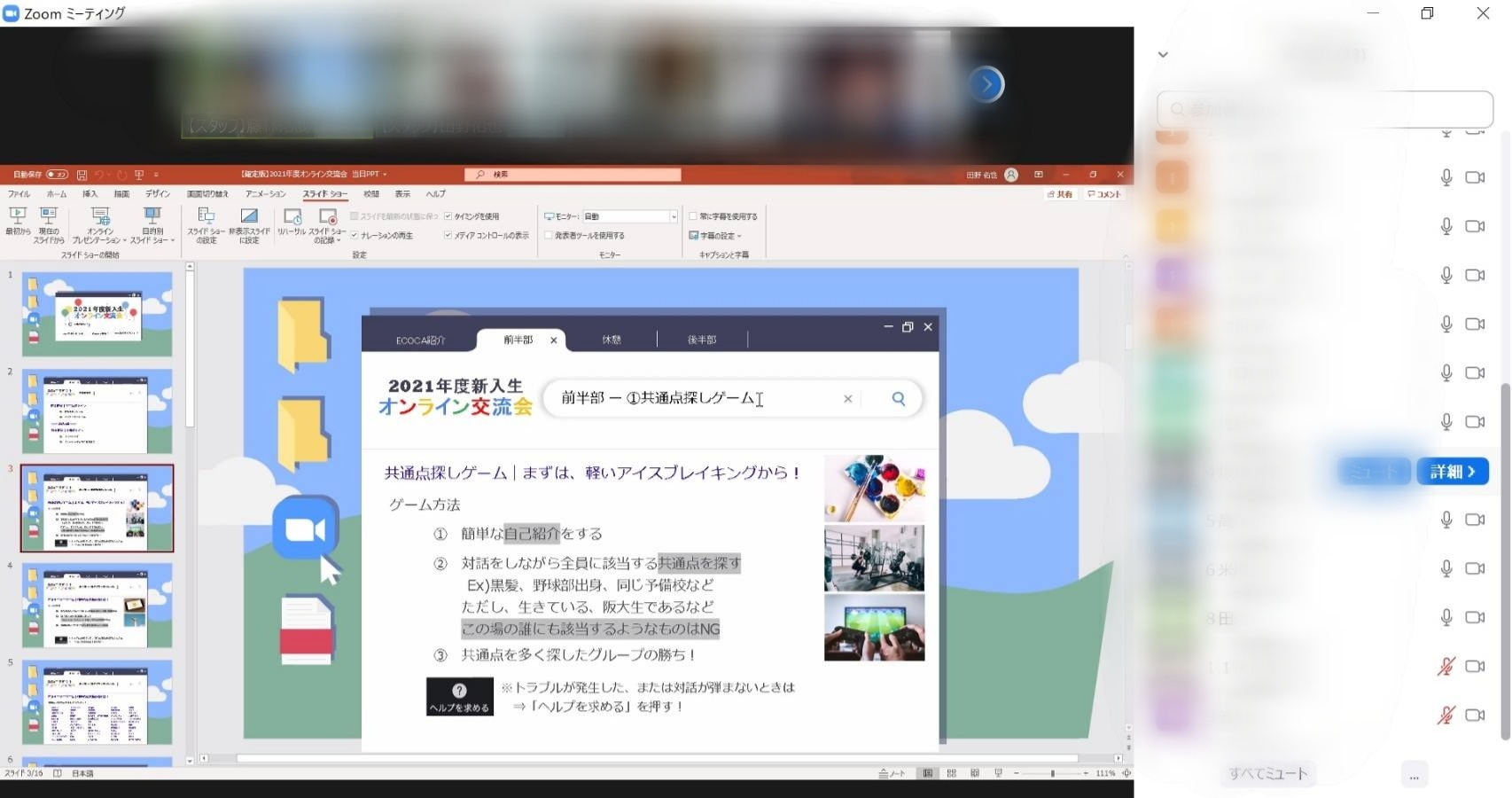Screen dimensions: 1512x798
Task: Click the すべてミュート button in Zoom
Action: point(1267,773)
